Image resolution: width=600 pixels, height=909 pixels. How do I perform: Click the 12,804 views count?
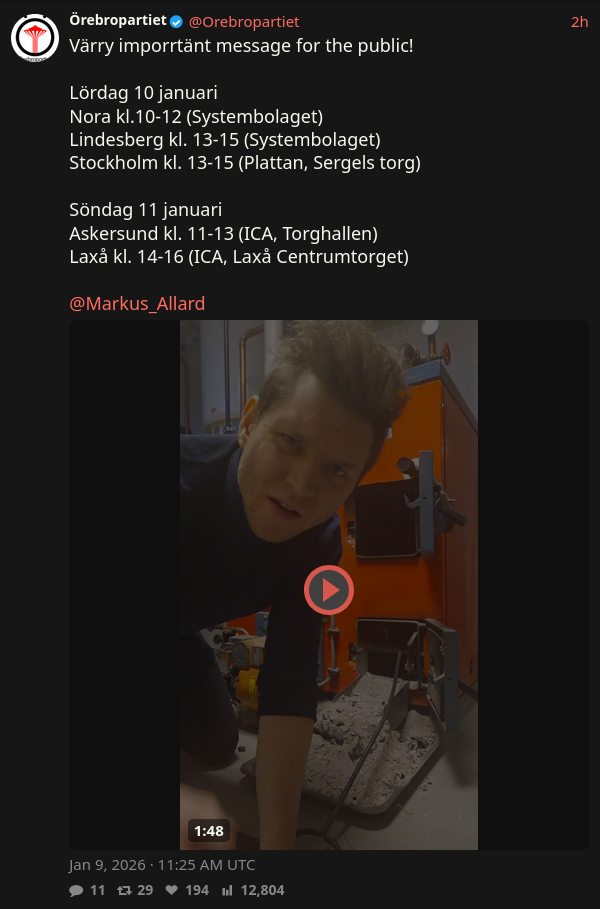(263, 890)
